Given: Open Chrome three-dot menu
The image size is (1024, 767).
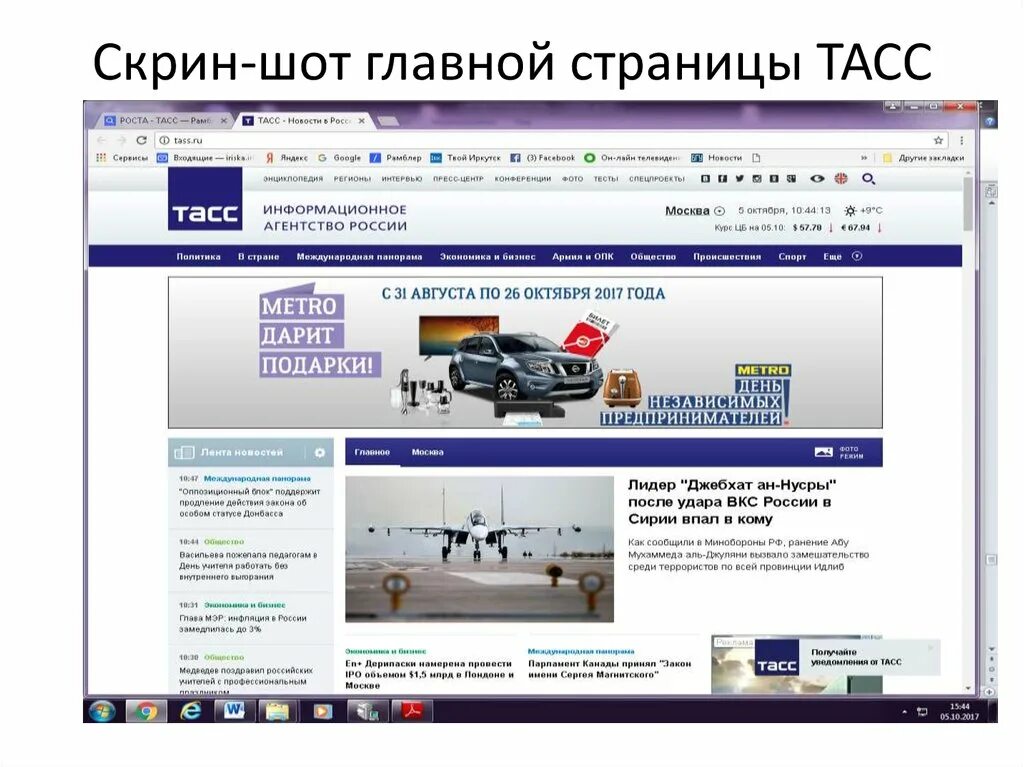Looking at the screenshot, I should [x=961, y=140].
